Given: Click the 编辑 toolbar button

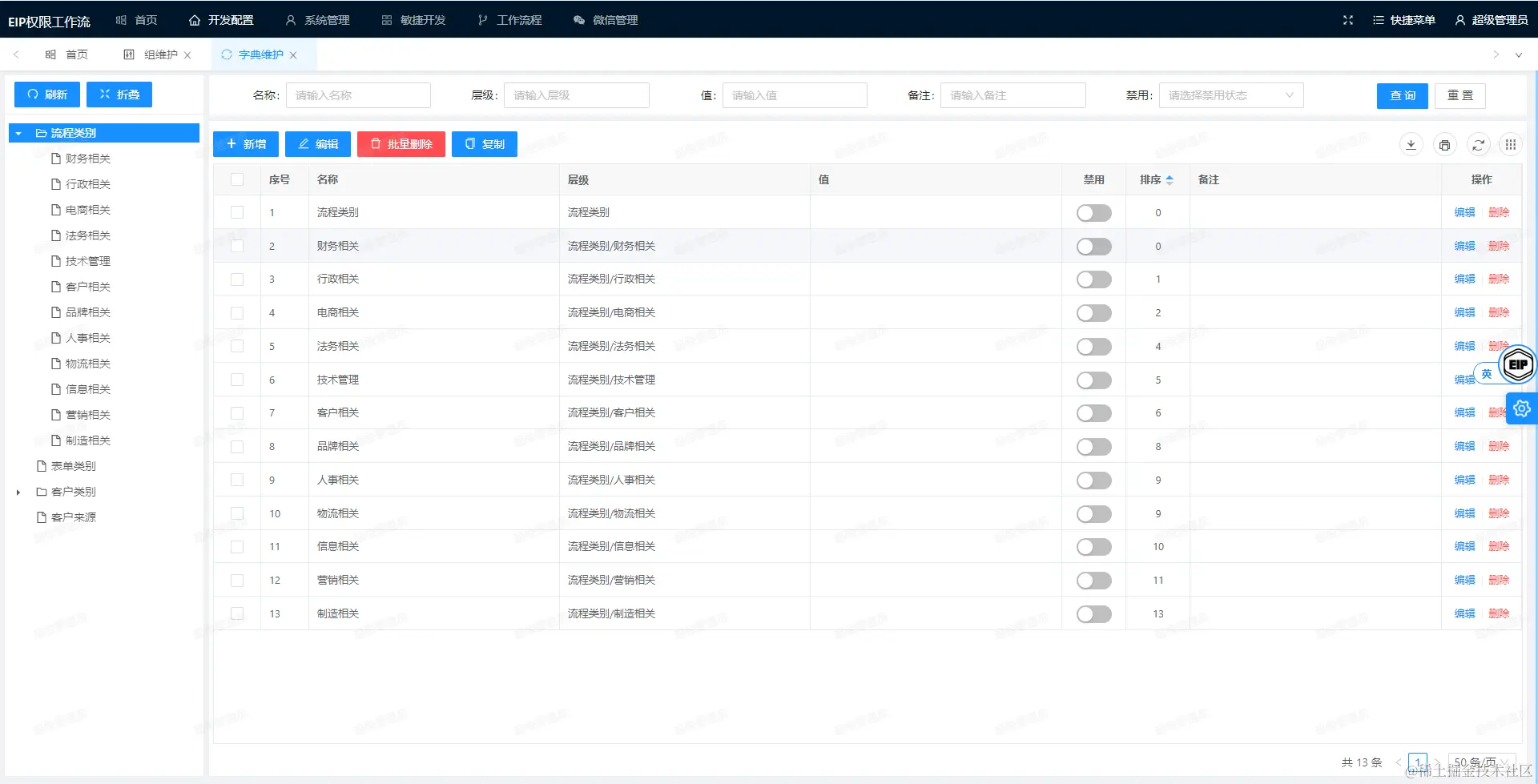Looking at the screenshot, I should [x=318, y=144].
